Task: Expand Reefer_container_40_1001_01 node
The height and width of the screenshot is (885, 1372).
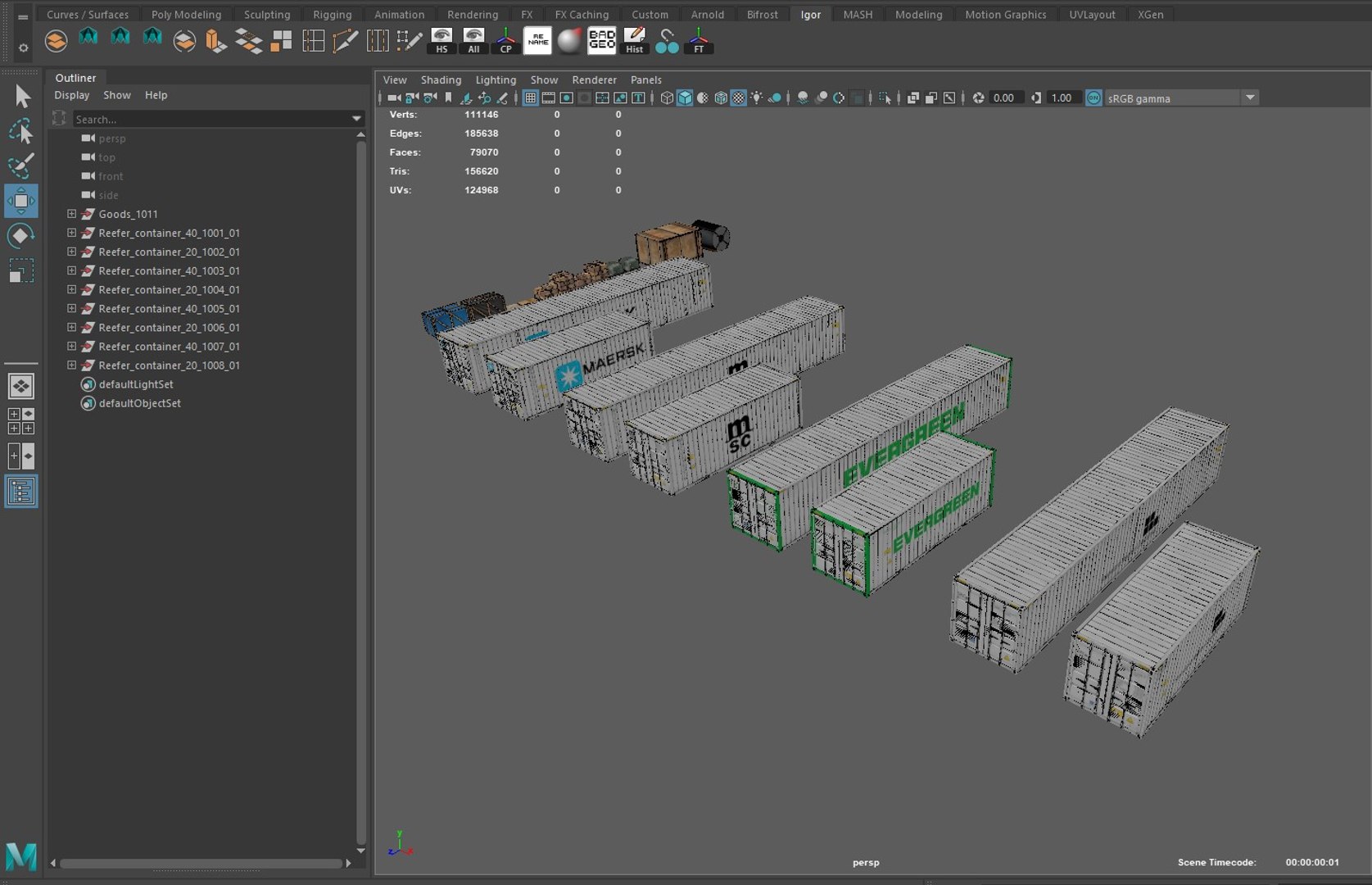Action: (72, 233)
